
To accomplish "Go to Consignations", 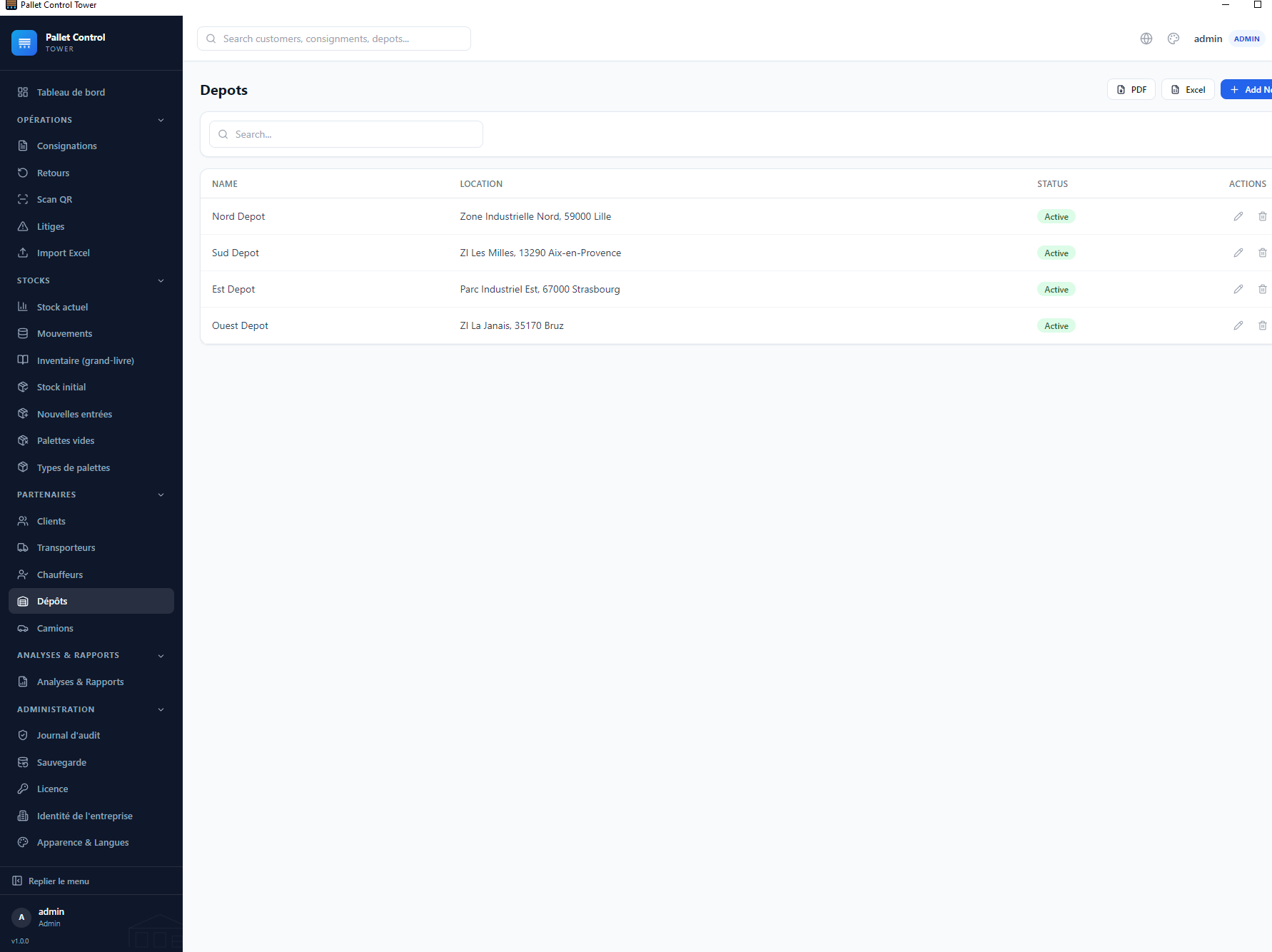I will pos(91,146).
